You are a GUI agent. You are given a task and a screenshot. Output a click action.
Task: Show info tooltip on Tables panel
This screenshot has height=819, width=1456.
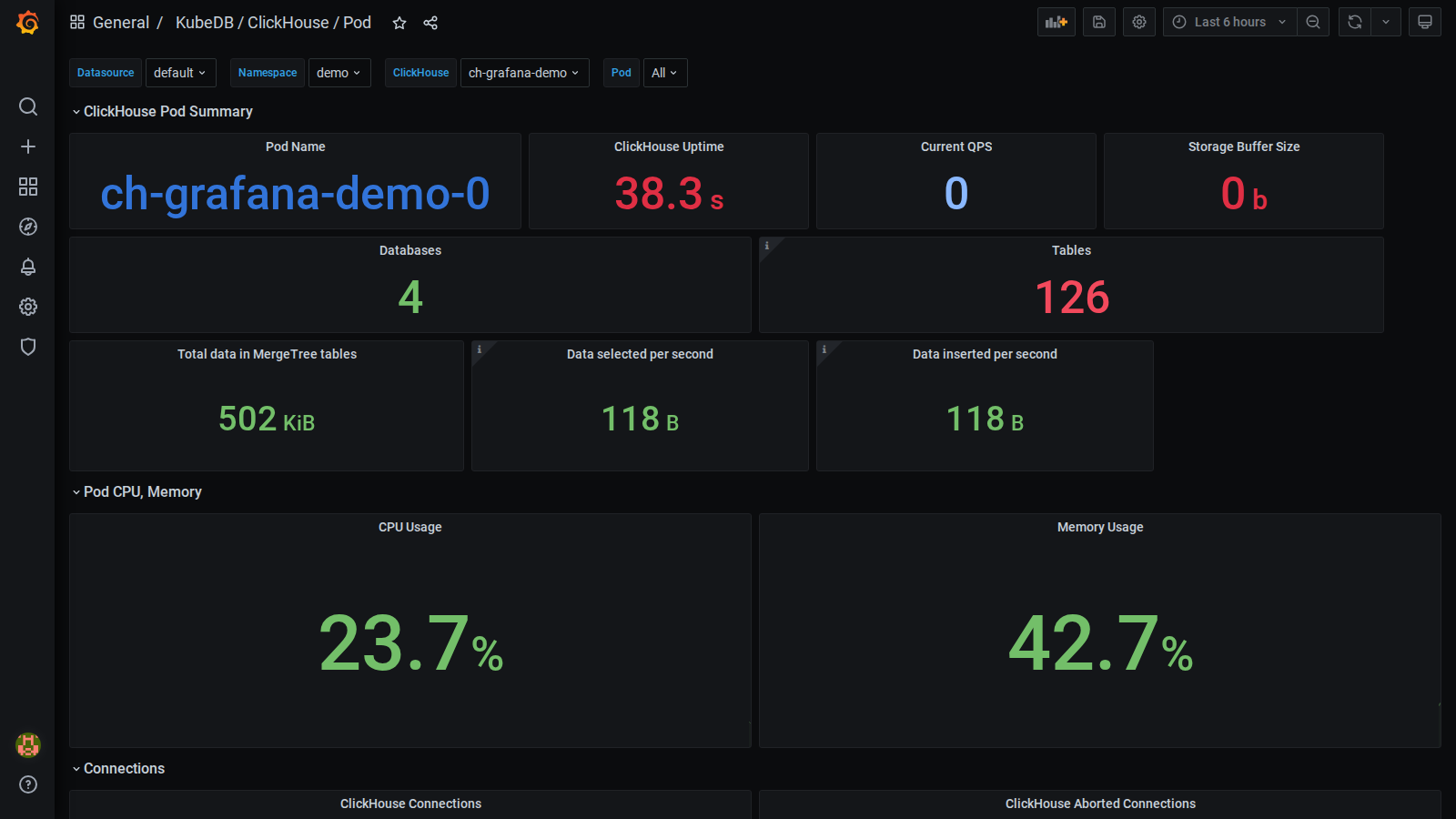click(767, 246)
